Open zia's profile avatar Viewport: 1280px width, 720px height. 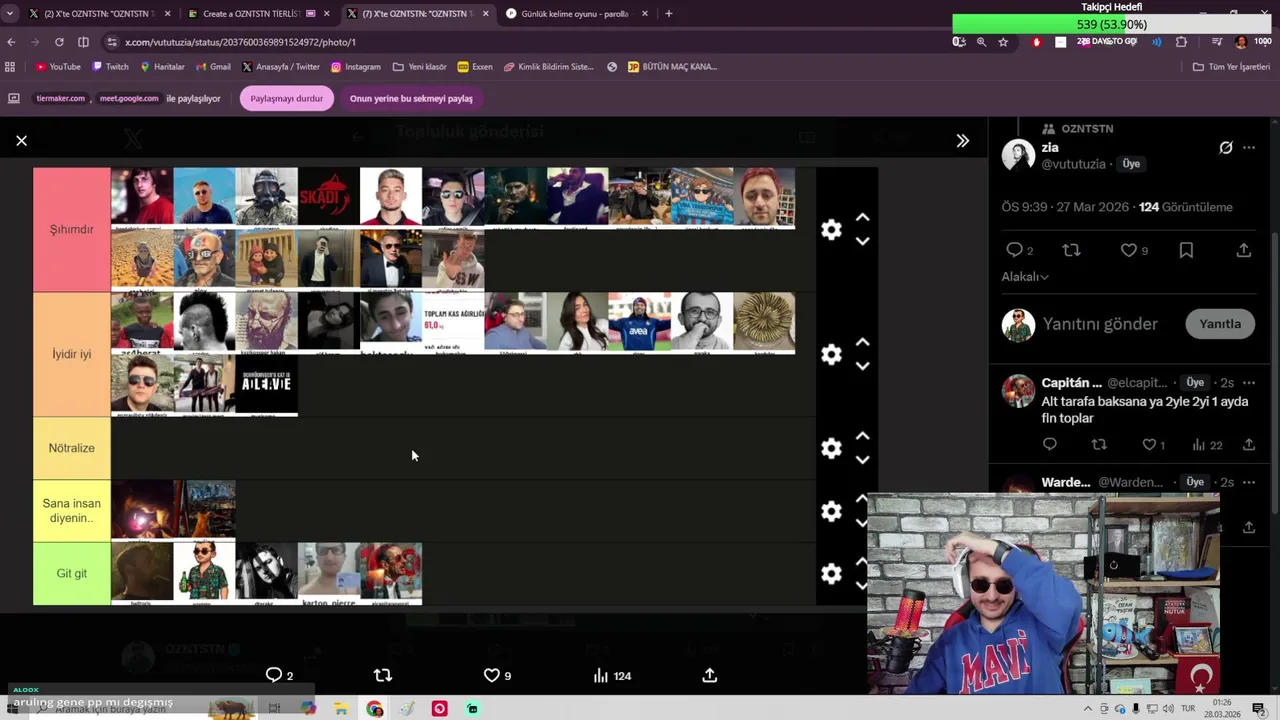click(x=1018, y=155)
